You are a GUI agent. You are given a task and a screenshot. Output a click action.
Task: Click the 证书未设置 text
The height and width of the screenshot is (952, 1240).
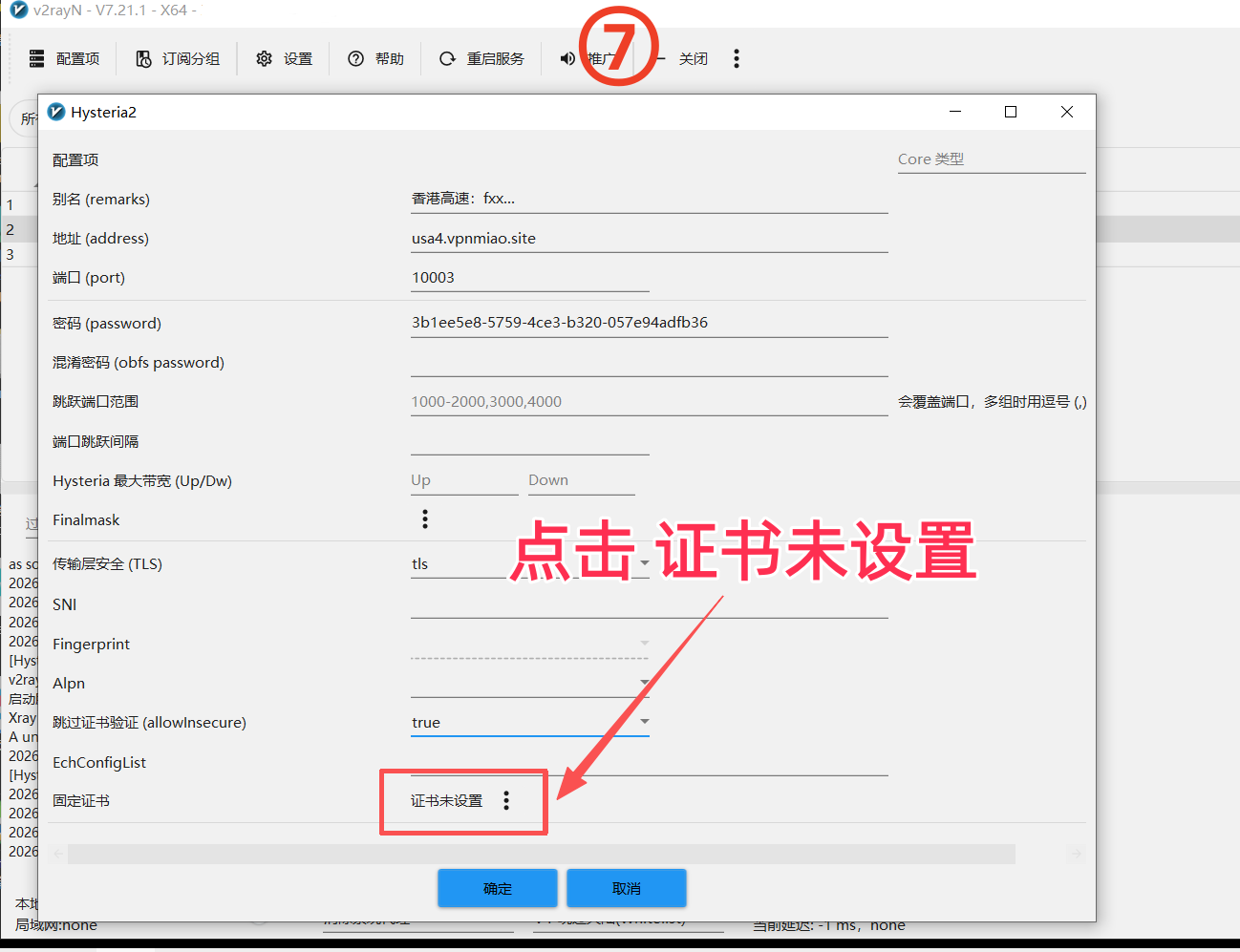[447, 801]
